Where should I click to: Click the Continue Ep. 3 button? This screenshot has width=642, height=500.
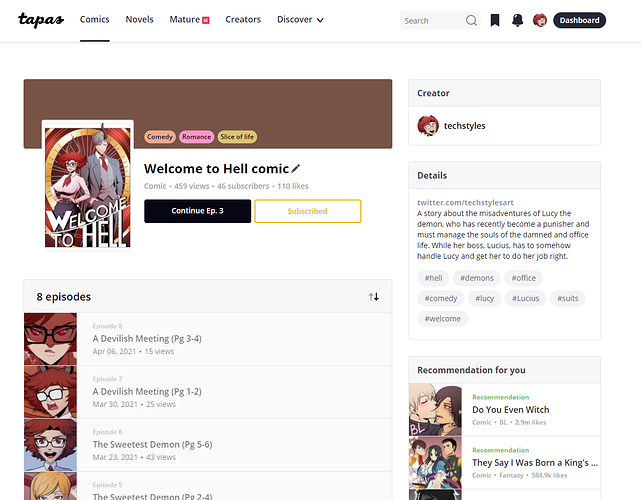pyautogui.click(x=197, y=211)
